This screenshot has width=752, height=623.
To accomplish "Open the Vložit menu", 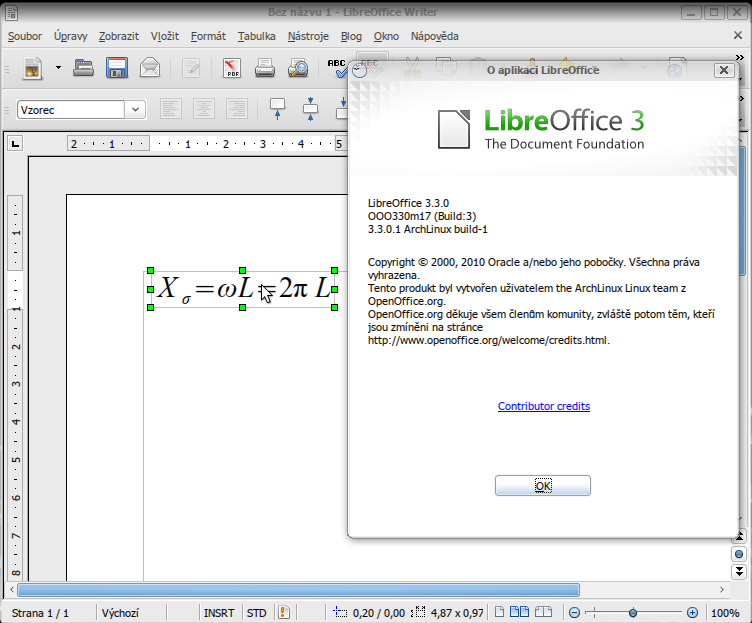I will 164,36.
